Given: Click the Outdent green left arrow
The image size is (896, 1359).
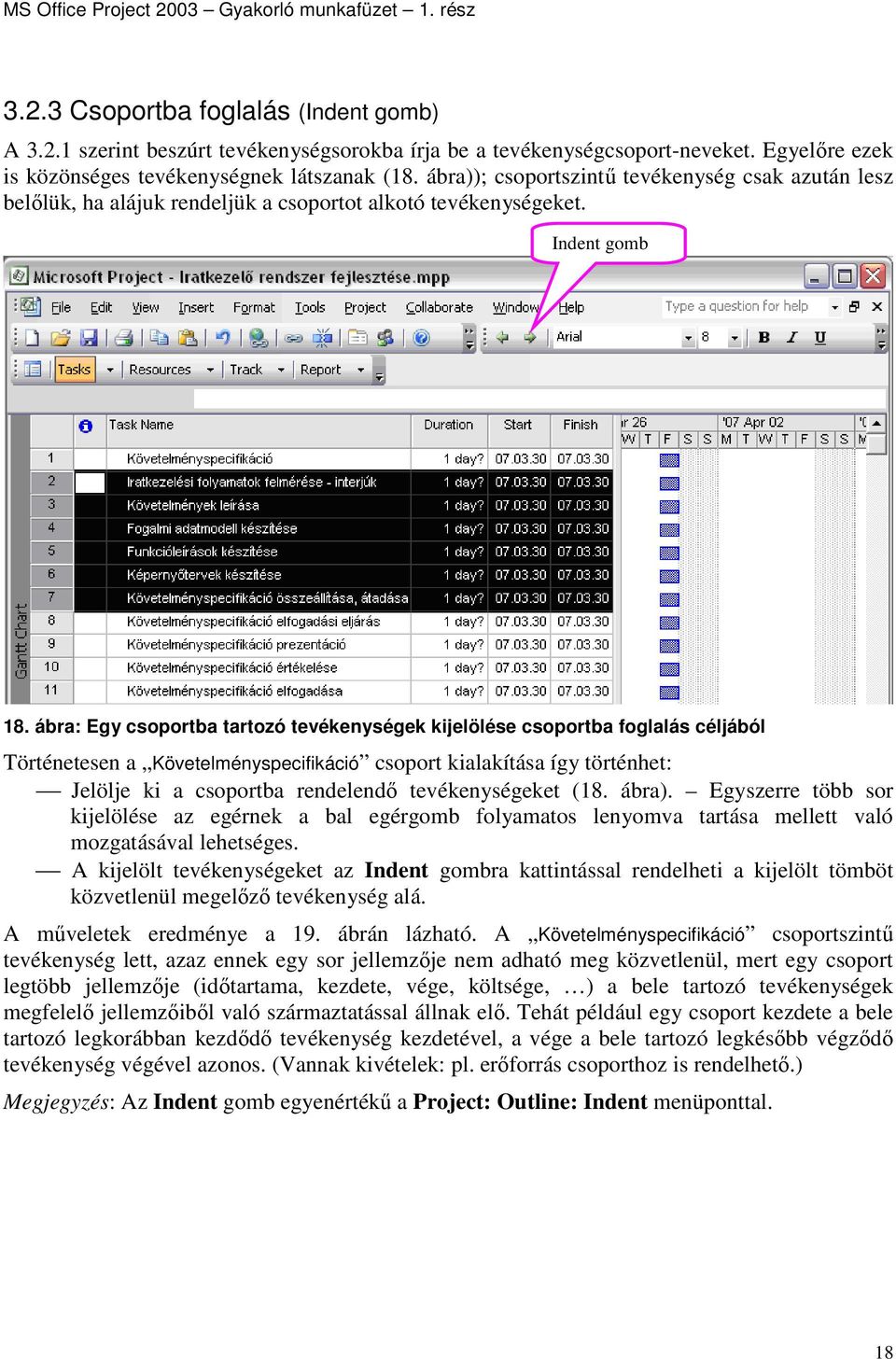Looking at the screenshot, I should pos(502,337).
